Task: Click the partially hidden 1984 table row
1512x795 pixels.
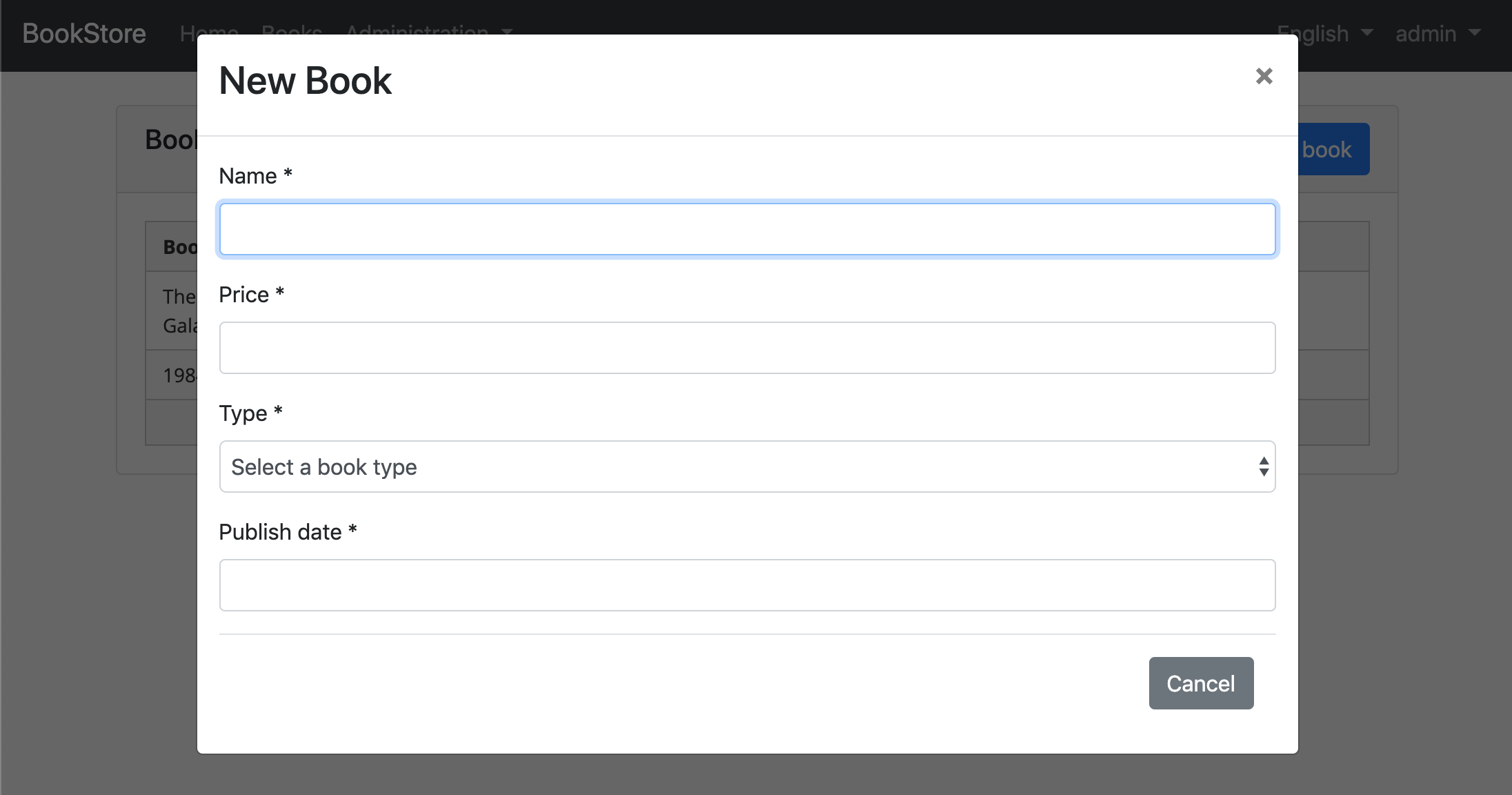Action: 178,375
